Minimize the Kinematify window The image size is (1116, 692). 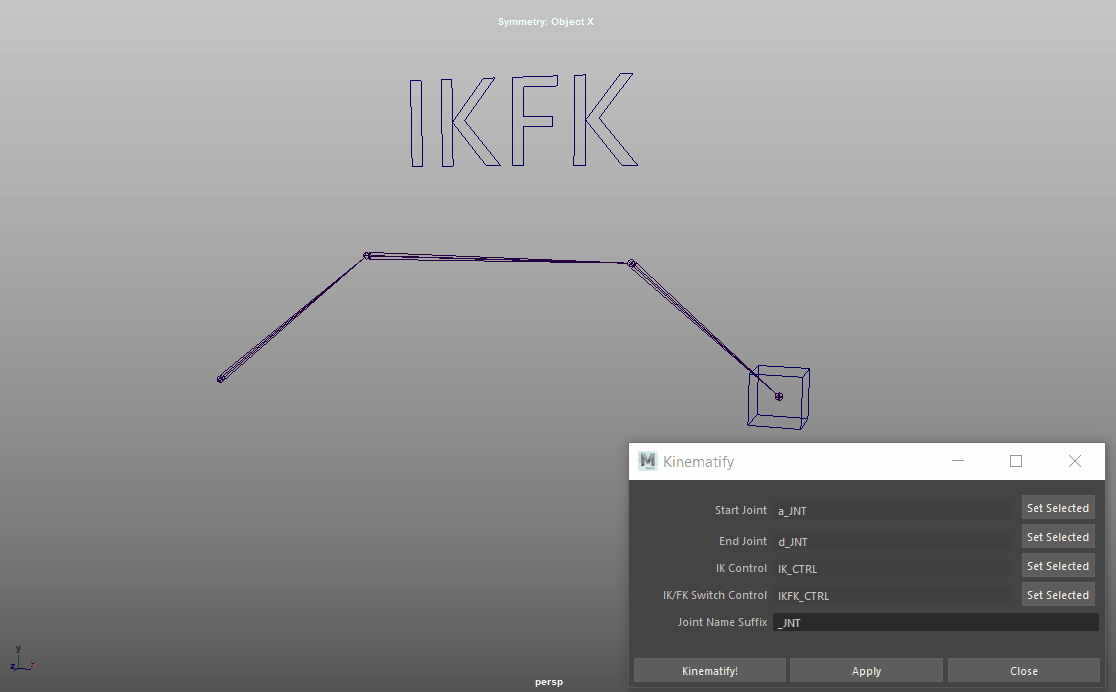point(958,461)
